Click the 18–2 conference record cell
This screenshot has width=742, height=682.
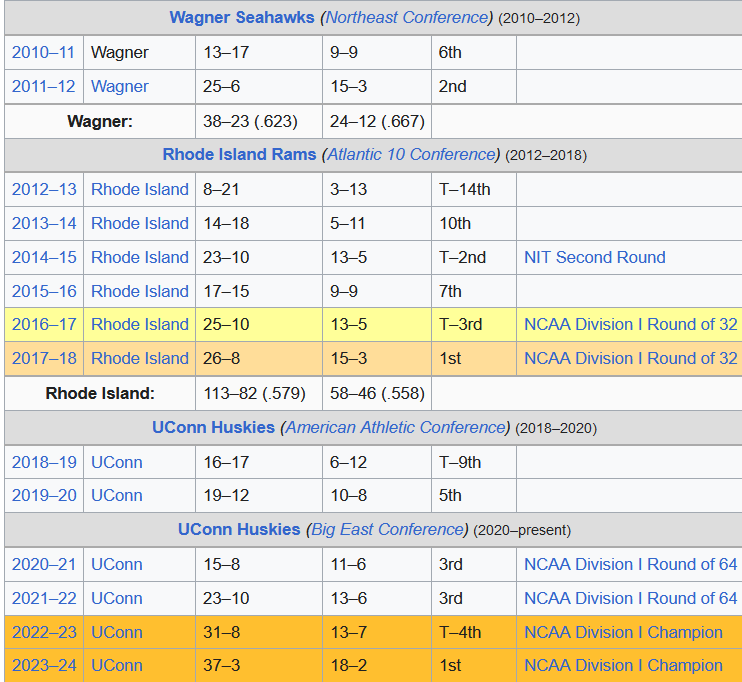coord(377,665)
